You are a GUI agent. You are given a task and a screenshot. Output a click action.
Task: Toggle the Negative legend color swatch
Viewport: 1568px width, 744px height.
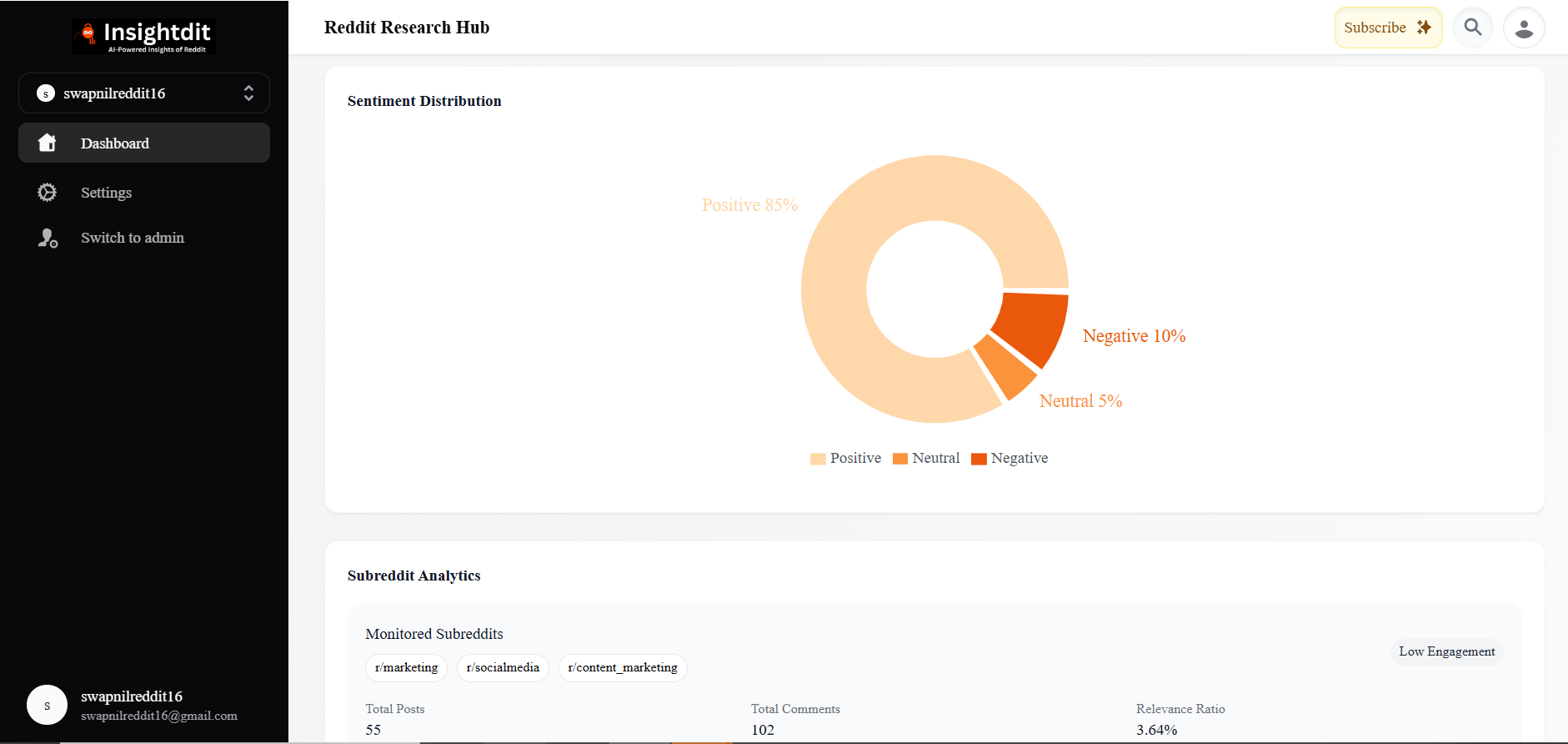pyautogui.click(x=979, y=459)
